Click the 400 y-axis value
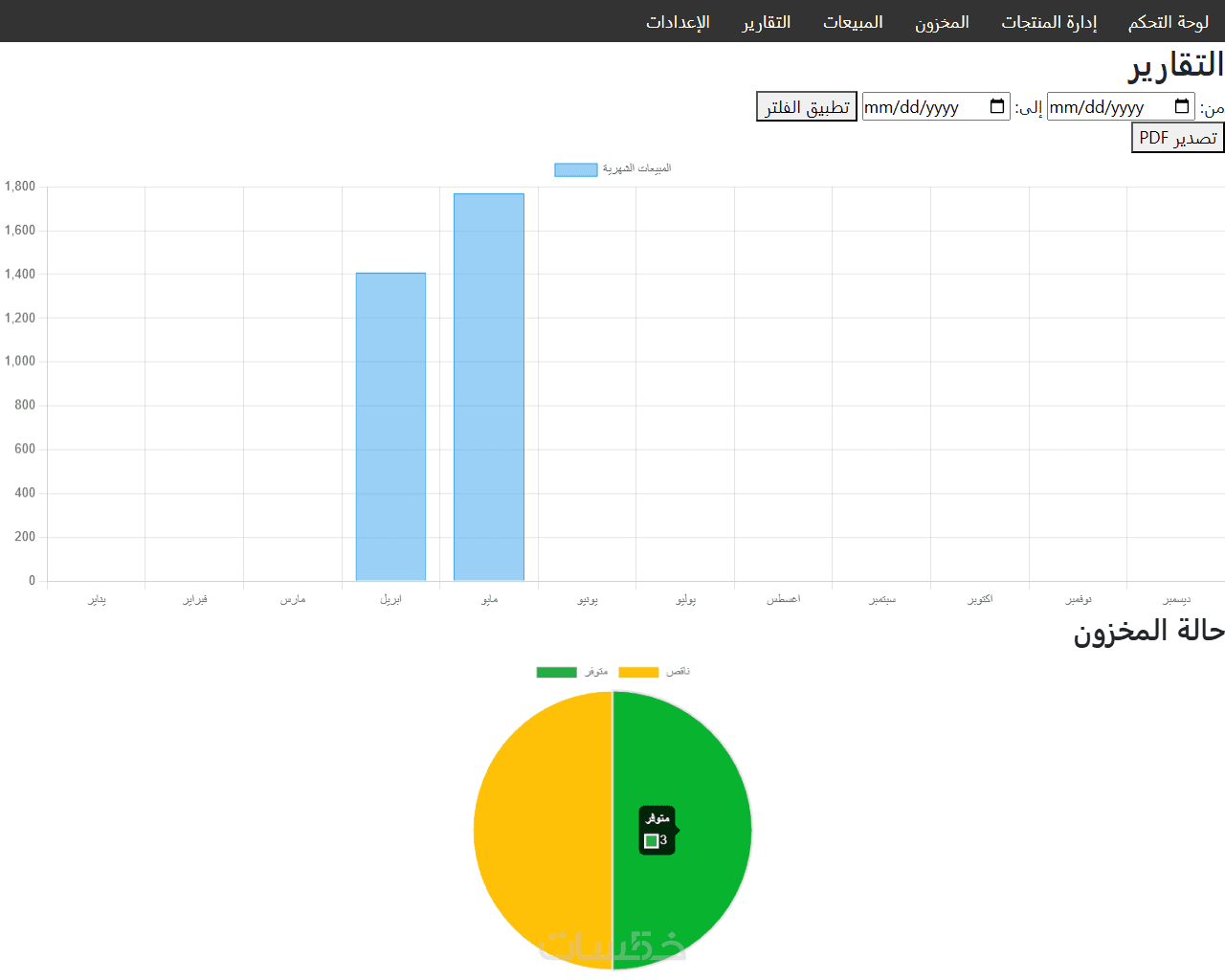 pyautogui.click(x=25, y=493)
